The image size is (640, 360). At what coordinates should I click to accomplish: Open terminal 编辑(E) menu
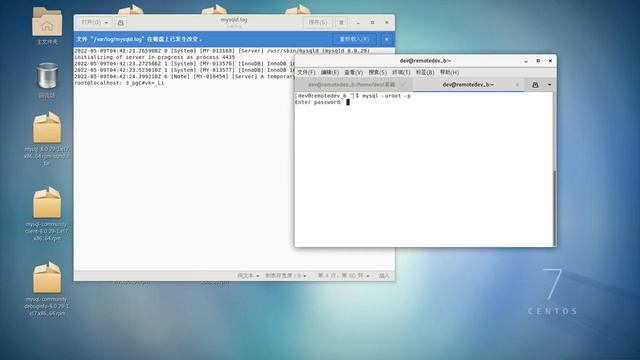tap(329, 72)
